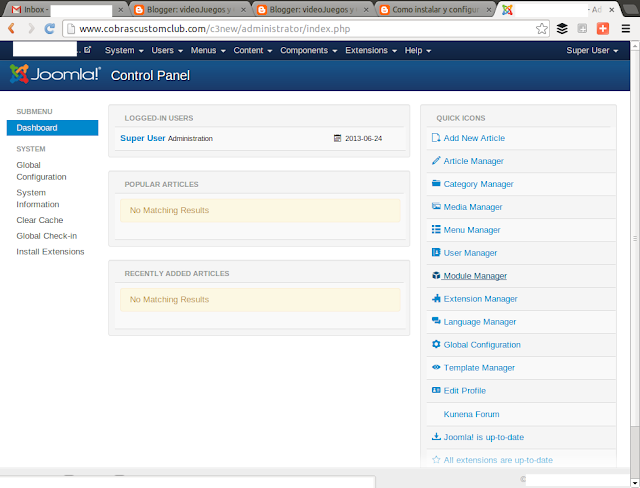
Task: Click the Category Manager folder icon
Action: pyautogui.click(x=436, y=184)
